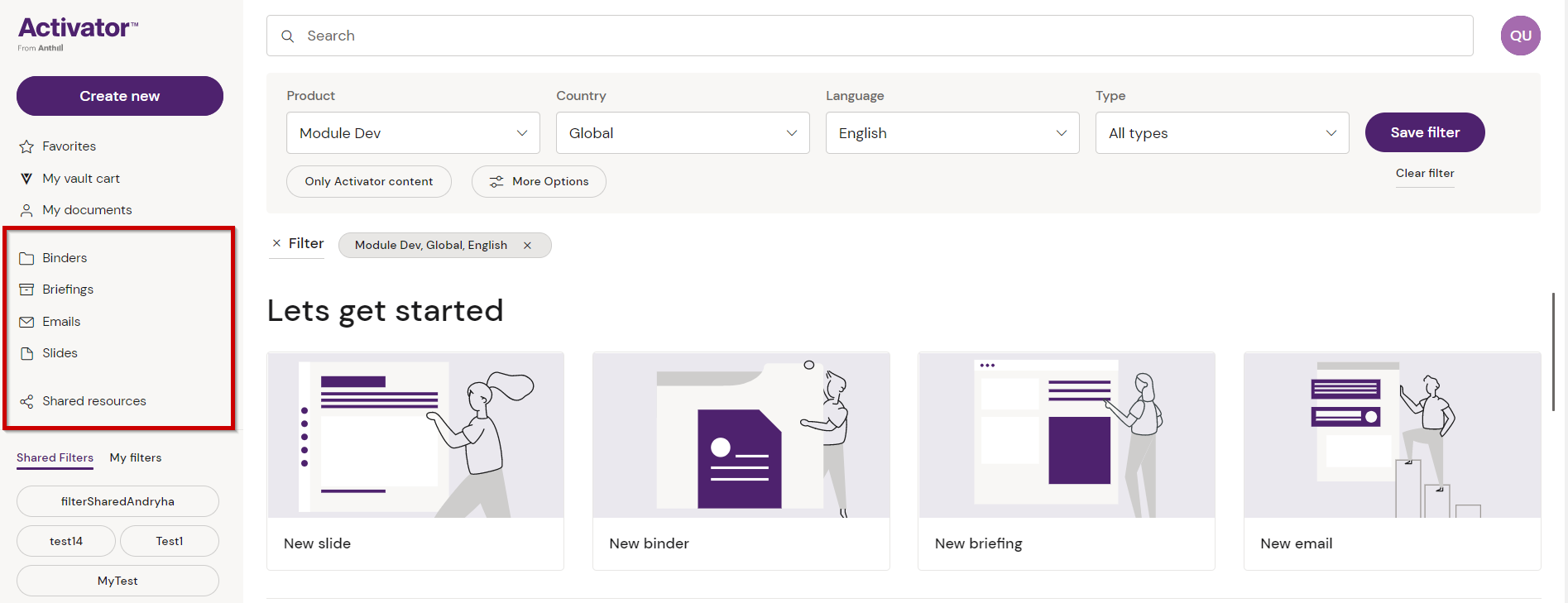The image size is (1568, 603).
Task: Remove the Module Dev, Global, English filter chip
Action: (527, 246)
